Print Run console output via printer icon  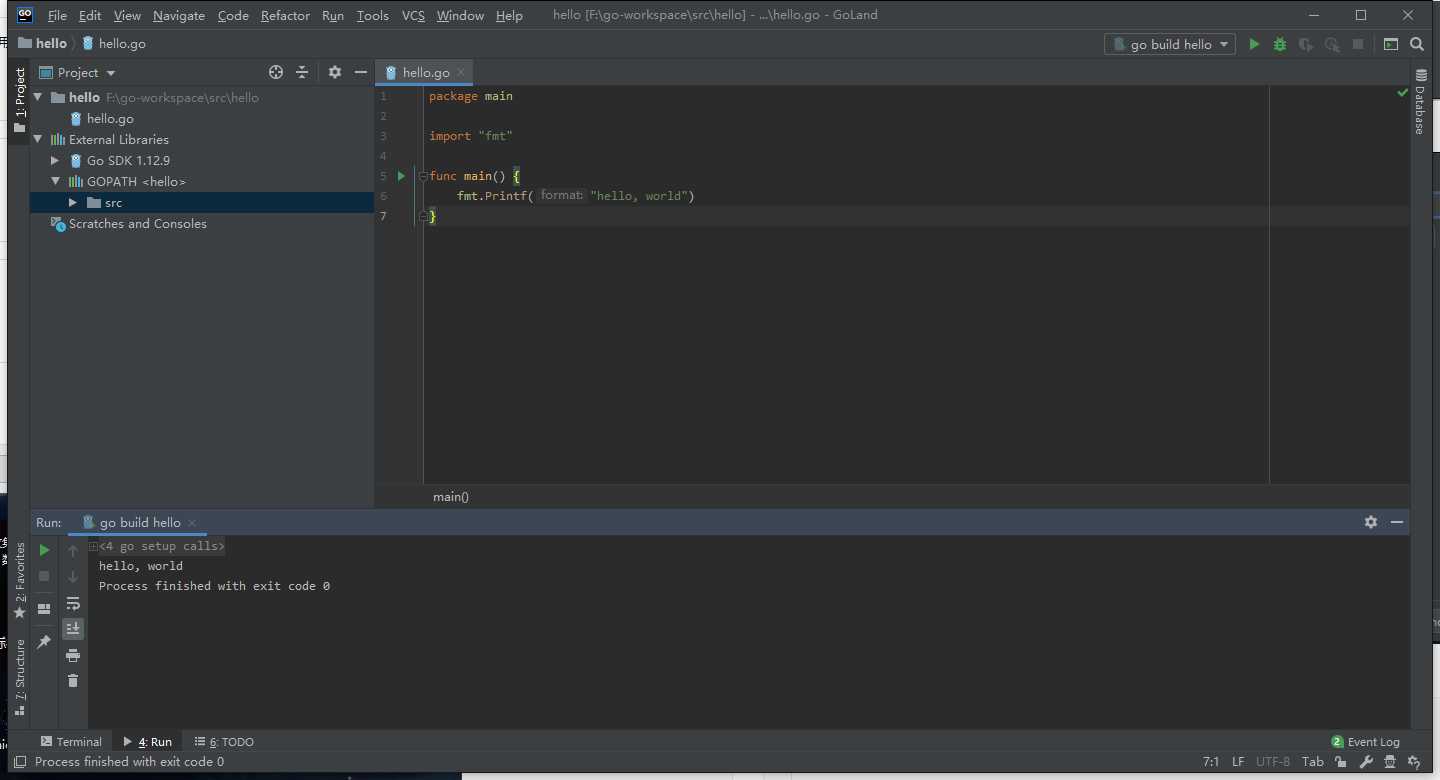[x=73, y=655]
